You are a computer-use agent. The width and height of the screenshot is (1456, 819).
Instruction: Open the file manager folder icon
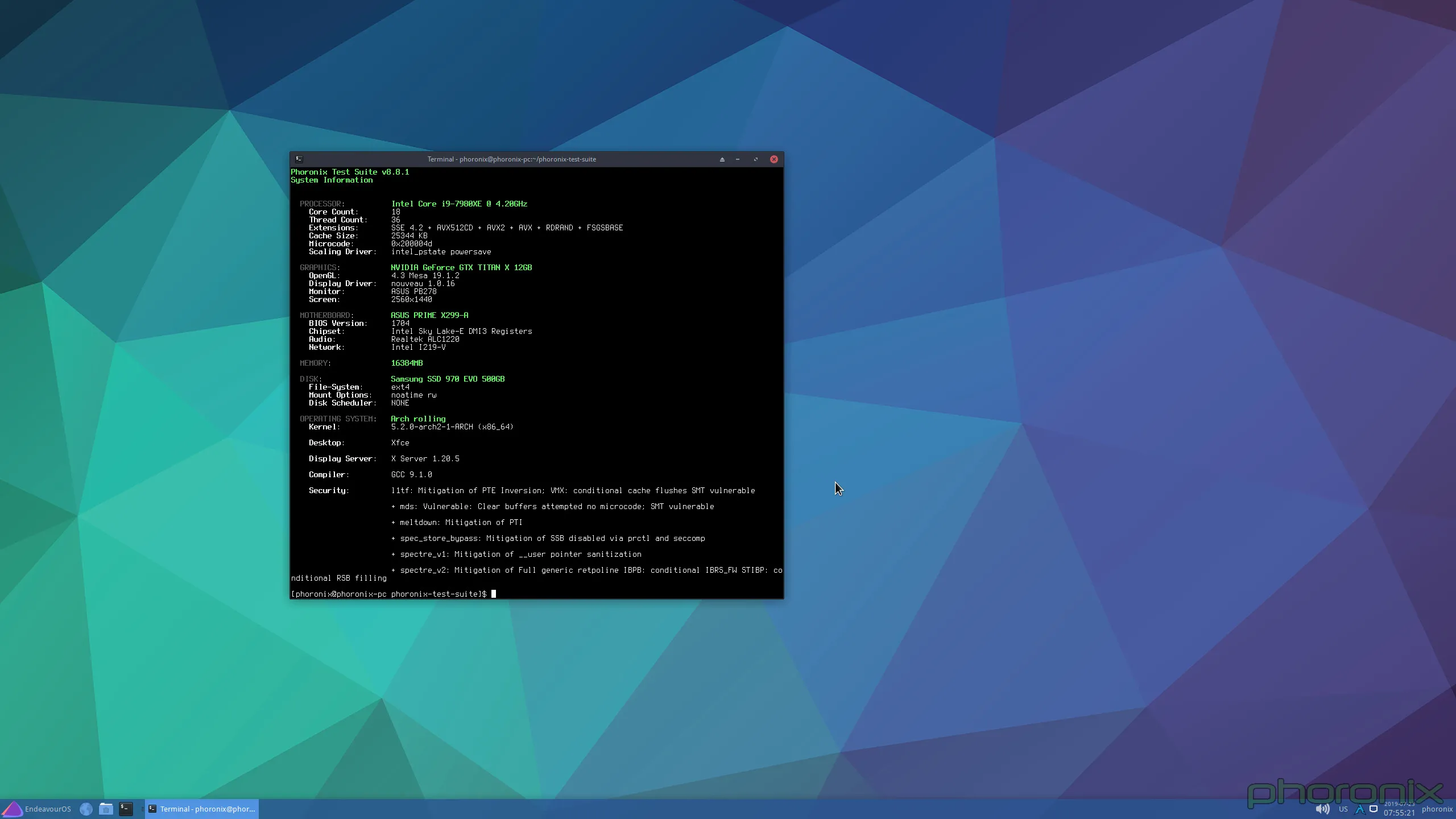106,809
